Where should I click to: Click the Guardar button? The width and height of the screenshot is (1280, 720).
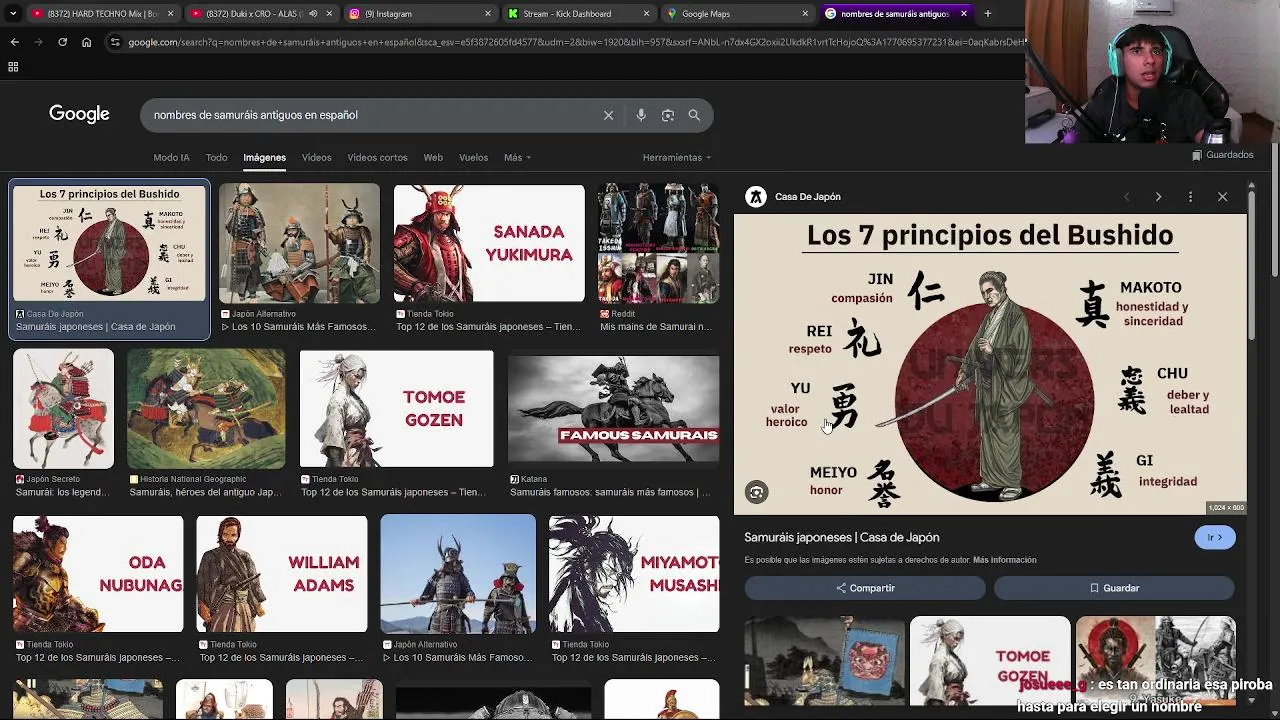(1114, 588)
